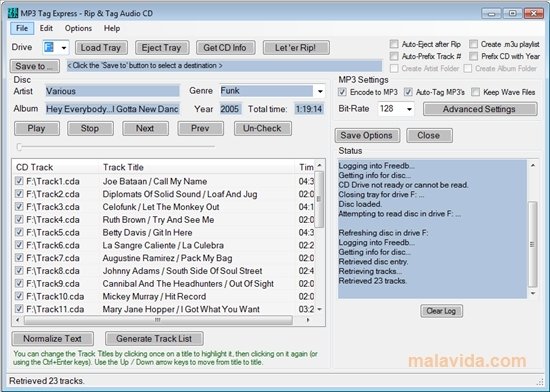The height and width of the screenshot is (392, 550).
Task: Enable Create .m3u playlist checkbox
Action: 473,44
